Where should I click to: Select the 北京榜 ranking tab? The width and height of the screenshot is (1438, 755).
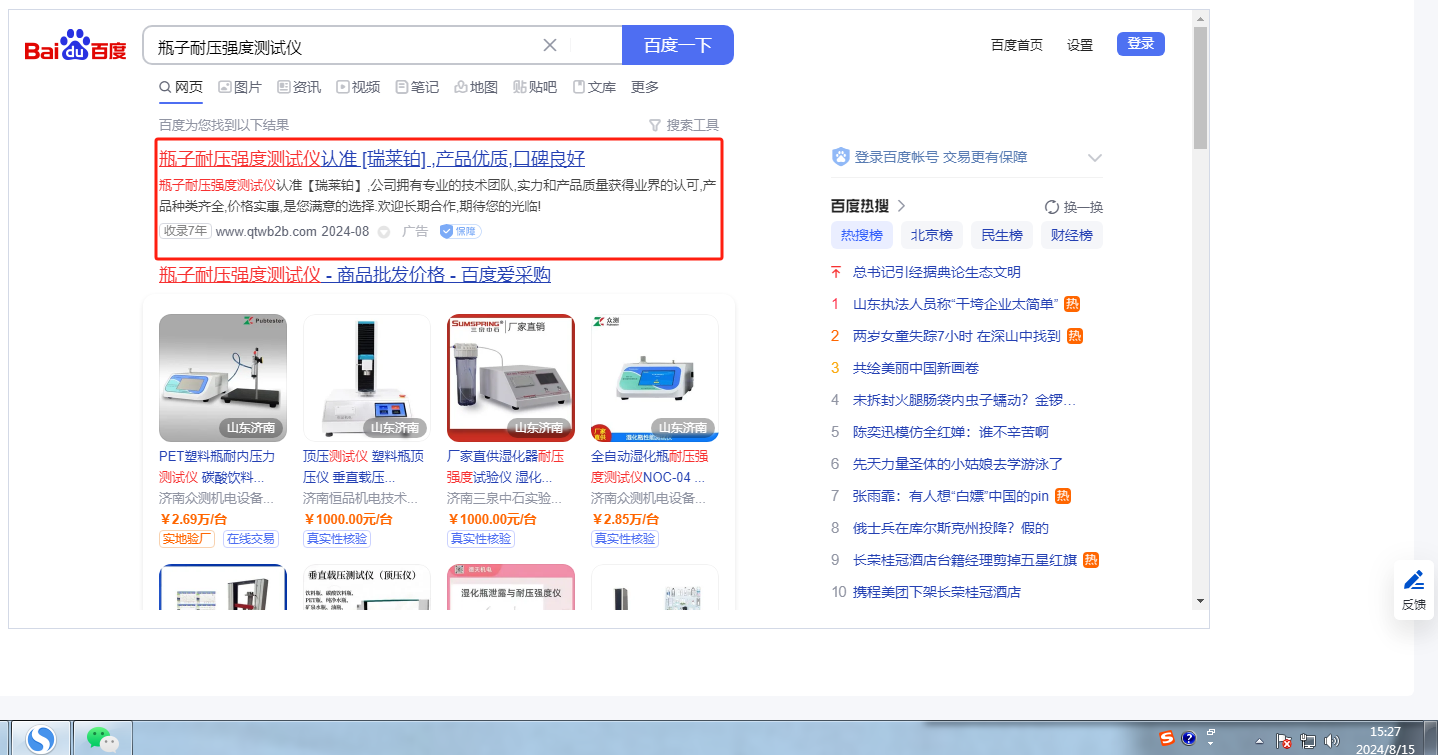pos(932,235)
